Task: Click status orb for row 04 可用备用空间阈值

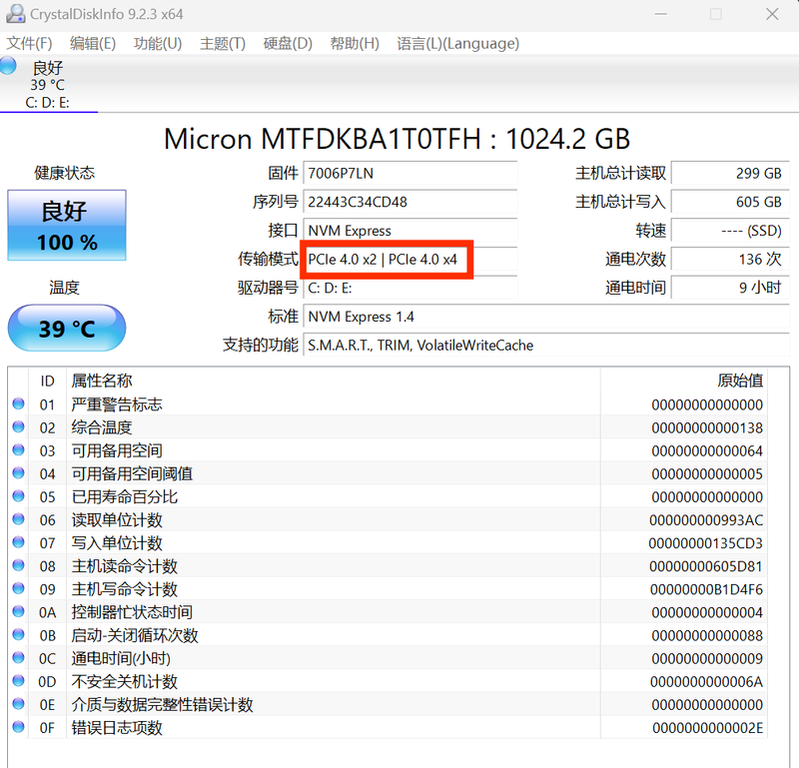Action: click(x=18, y=473)
